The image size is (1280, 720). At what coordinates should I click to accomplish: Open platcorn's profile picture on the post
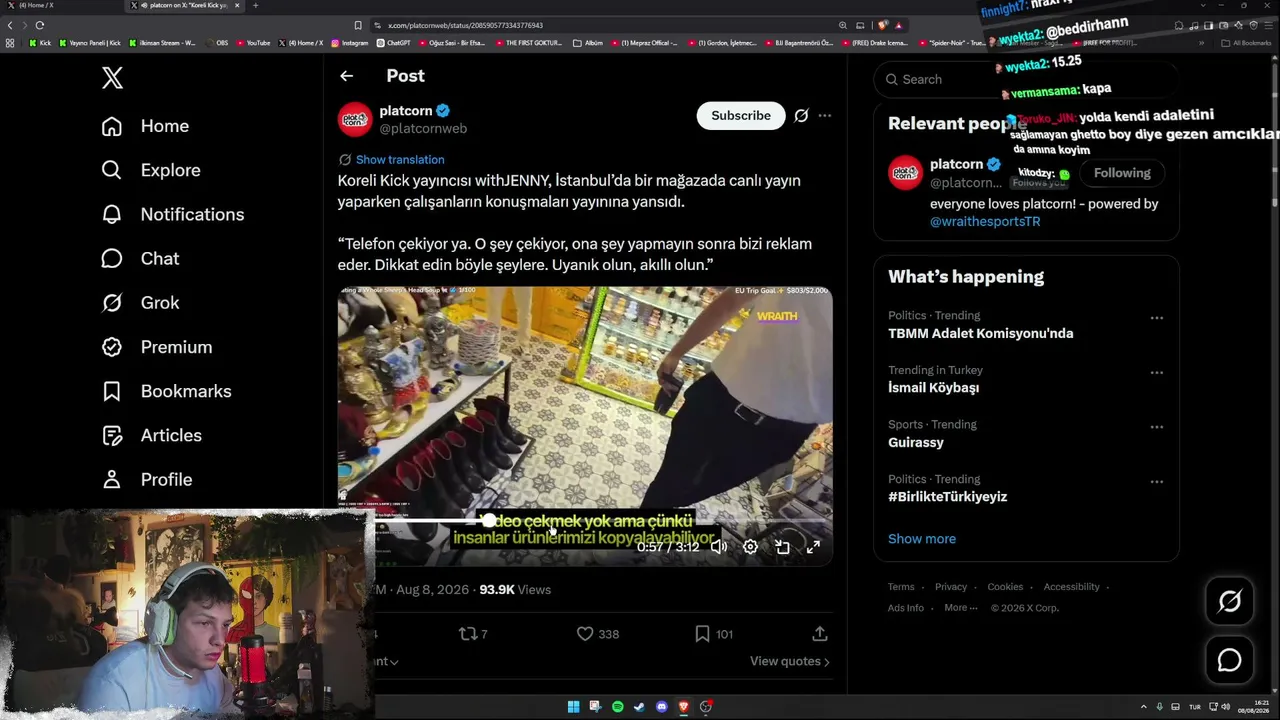355,119
